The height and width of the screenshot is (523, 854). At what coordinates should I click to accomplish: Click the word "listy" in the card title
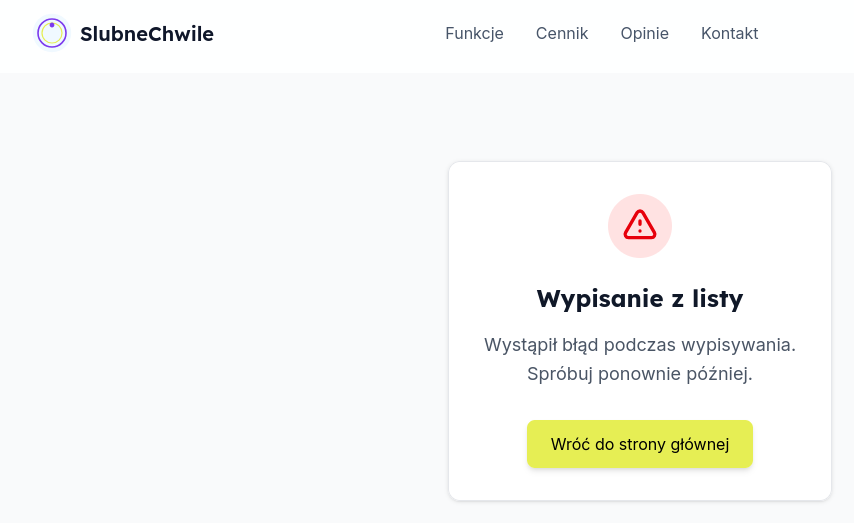(x=717, y=298)
